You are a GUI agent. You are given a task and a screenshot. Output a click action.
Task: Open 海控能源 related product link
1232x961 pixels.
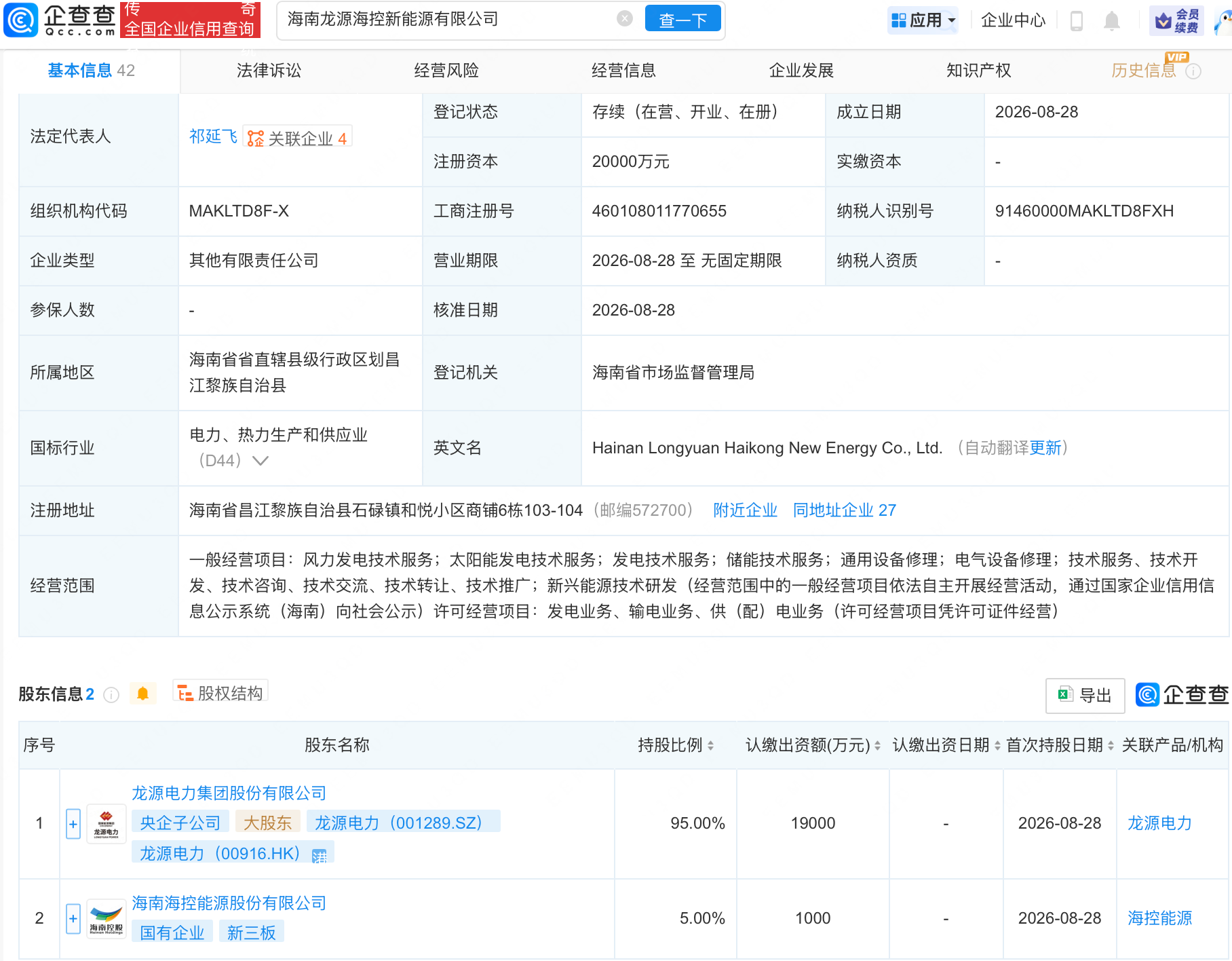(x=1159, y=918)
